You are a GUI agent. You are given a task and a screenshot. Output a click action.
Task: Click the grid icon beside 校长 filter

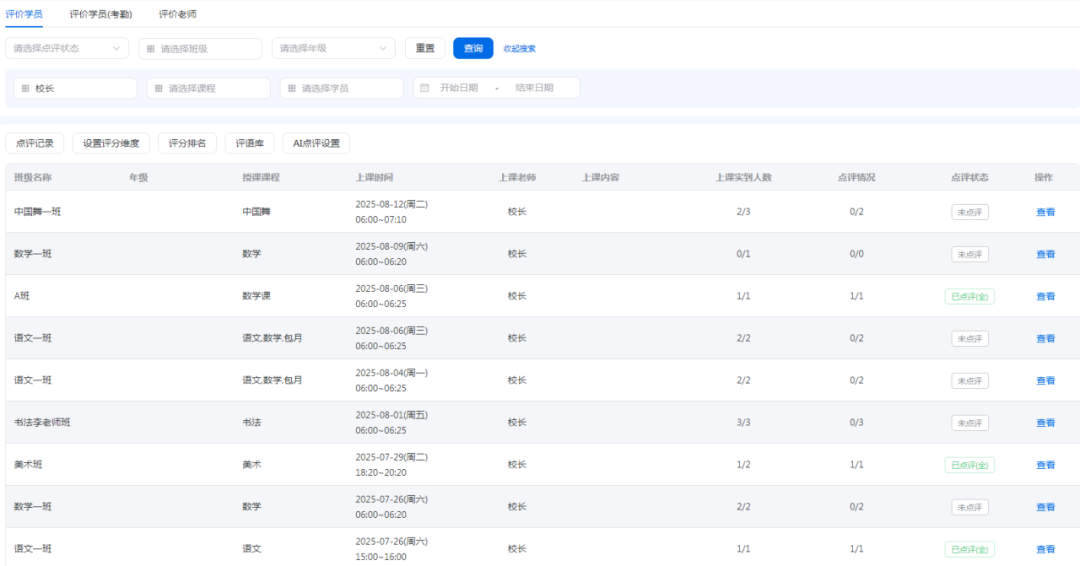coord(25,88)
